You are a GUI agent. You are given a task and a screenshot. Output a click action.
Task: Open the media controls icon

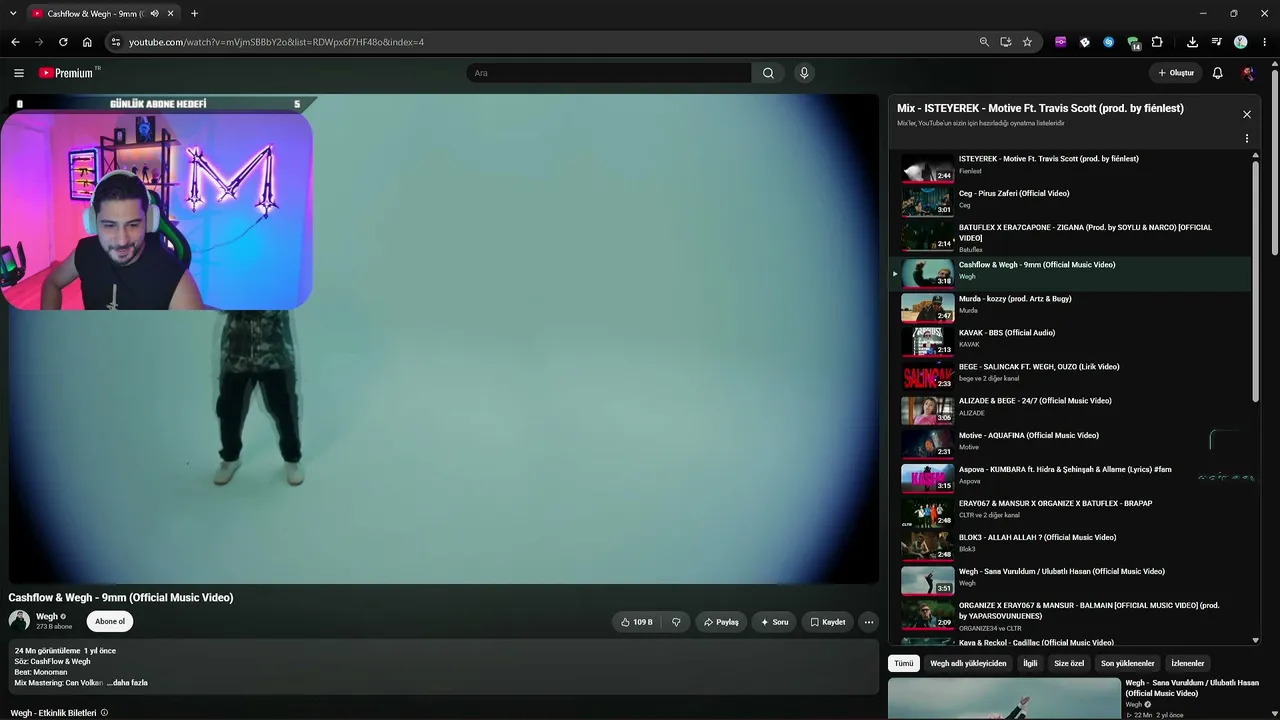[x=1217, y=42]
